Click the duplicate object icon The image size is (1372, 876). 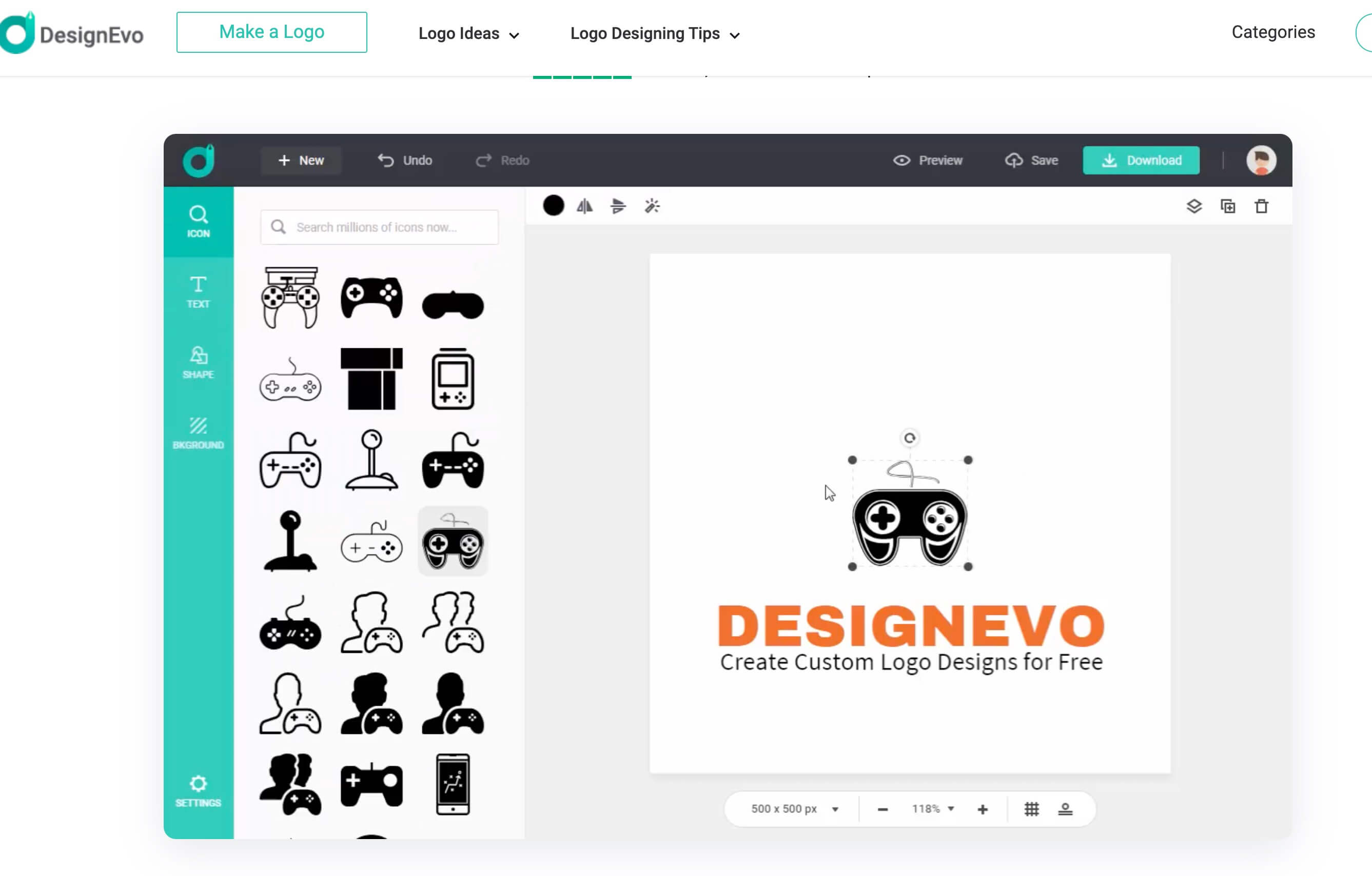1228,206
